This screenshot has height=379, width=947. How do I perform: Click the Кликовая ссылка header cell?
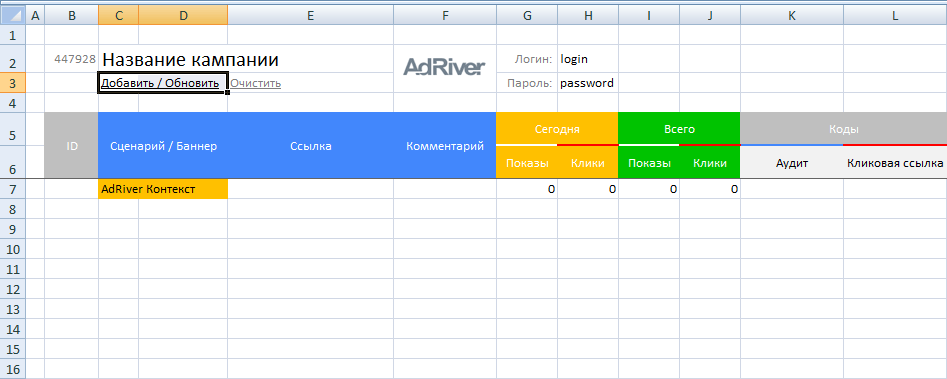895,163
